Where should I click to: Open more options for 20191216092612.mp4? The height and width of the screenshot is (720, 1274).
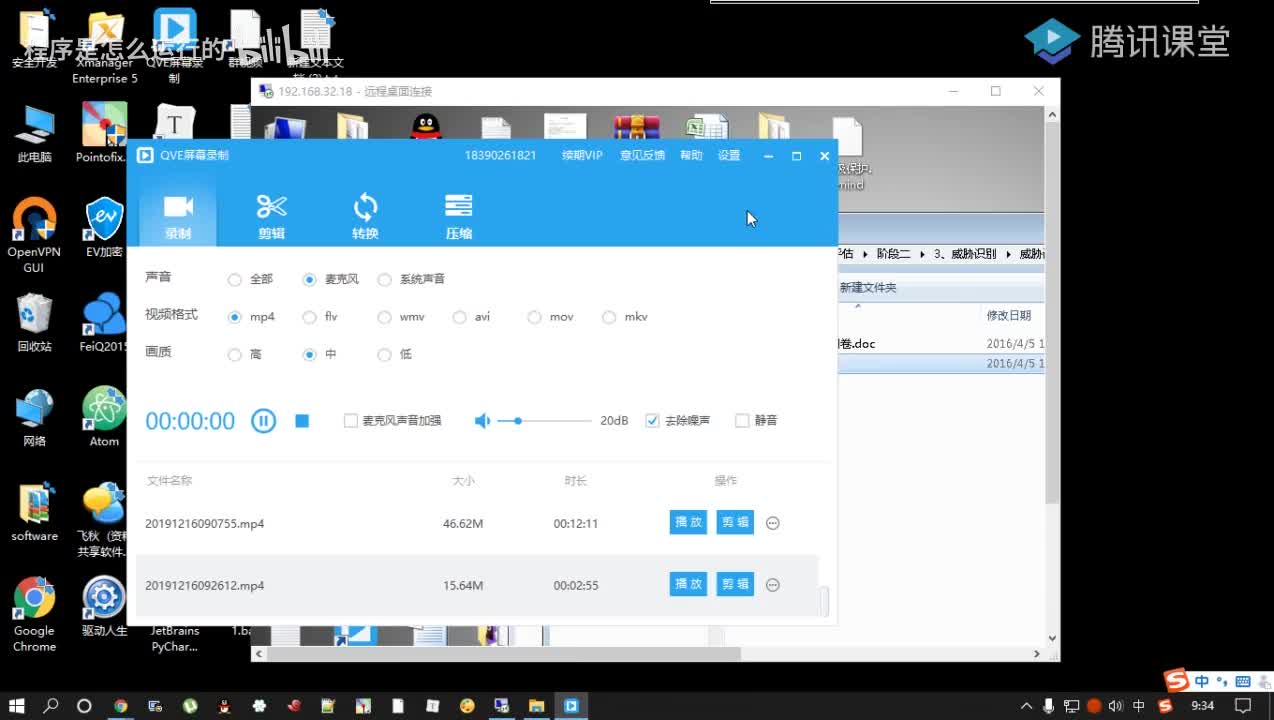[x=773, y=585]
